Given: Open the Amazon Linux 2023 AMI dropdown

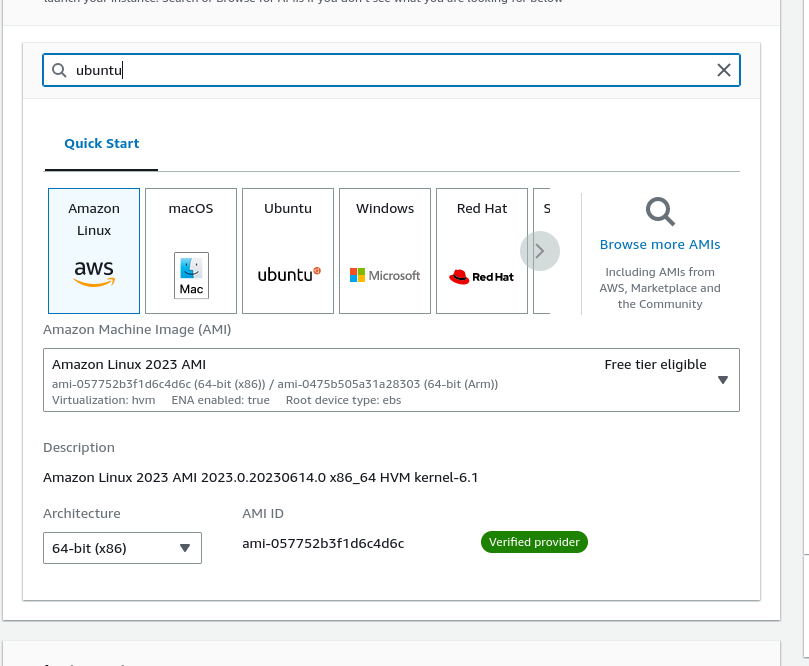Looking at the screenshot, I should pyautogui.click(x=391, y=380).
